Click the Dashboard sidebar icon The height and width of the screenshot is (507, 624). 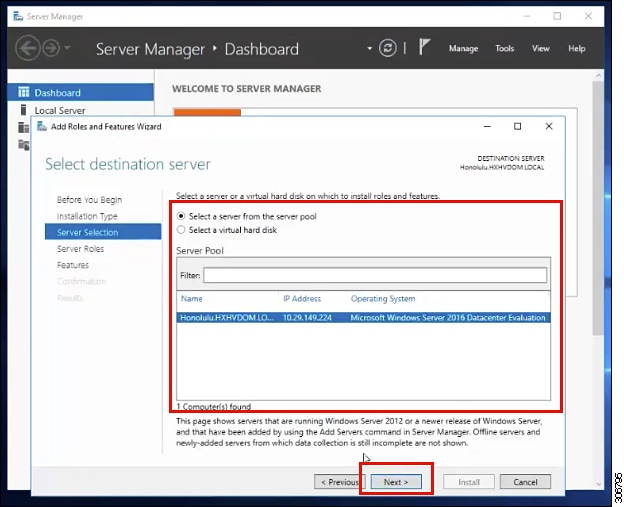23,92
